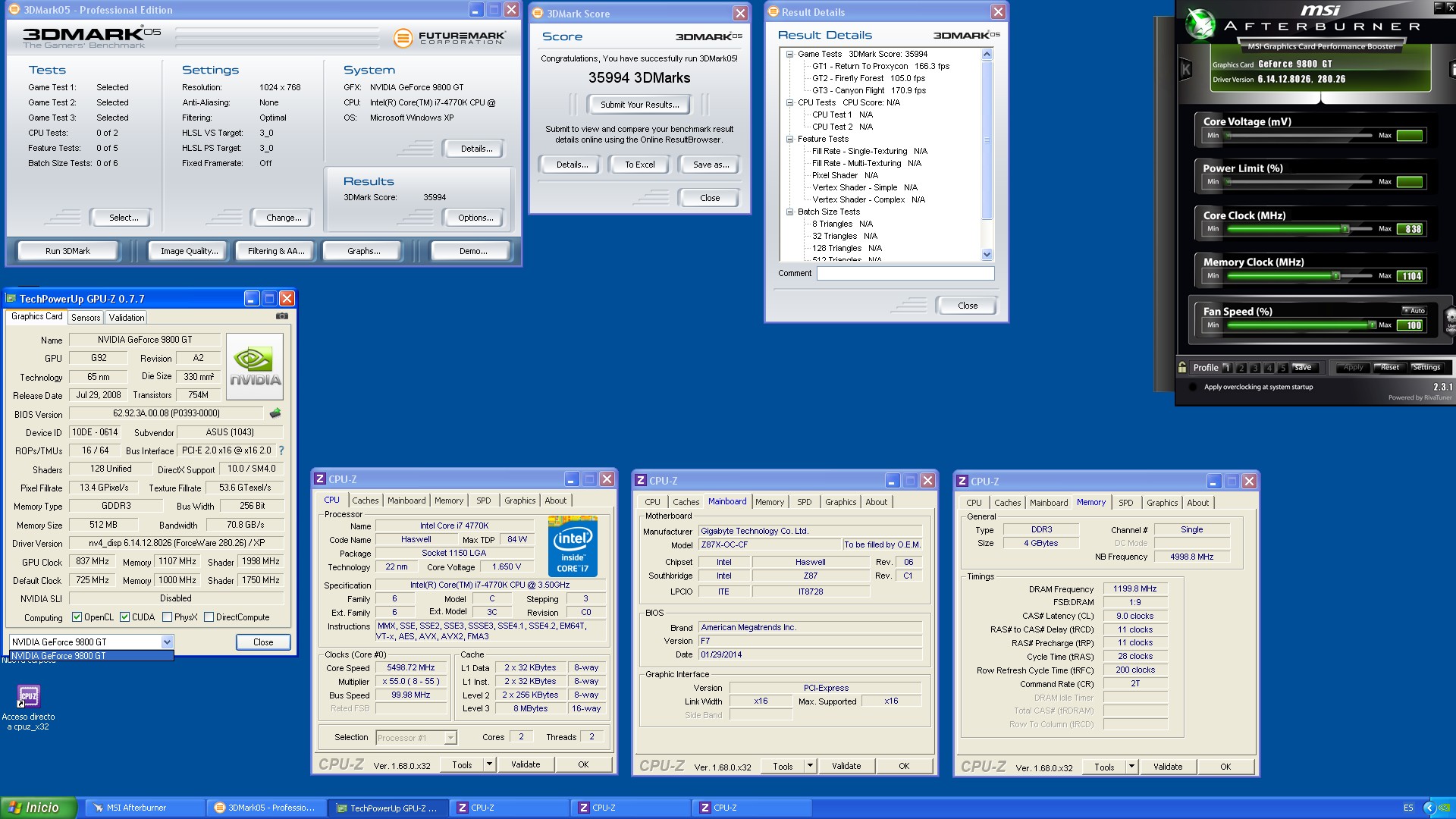Select Afterburner profile slot 3
Viewport: 1456px width, 819px height.
coord(1255,368)
